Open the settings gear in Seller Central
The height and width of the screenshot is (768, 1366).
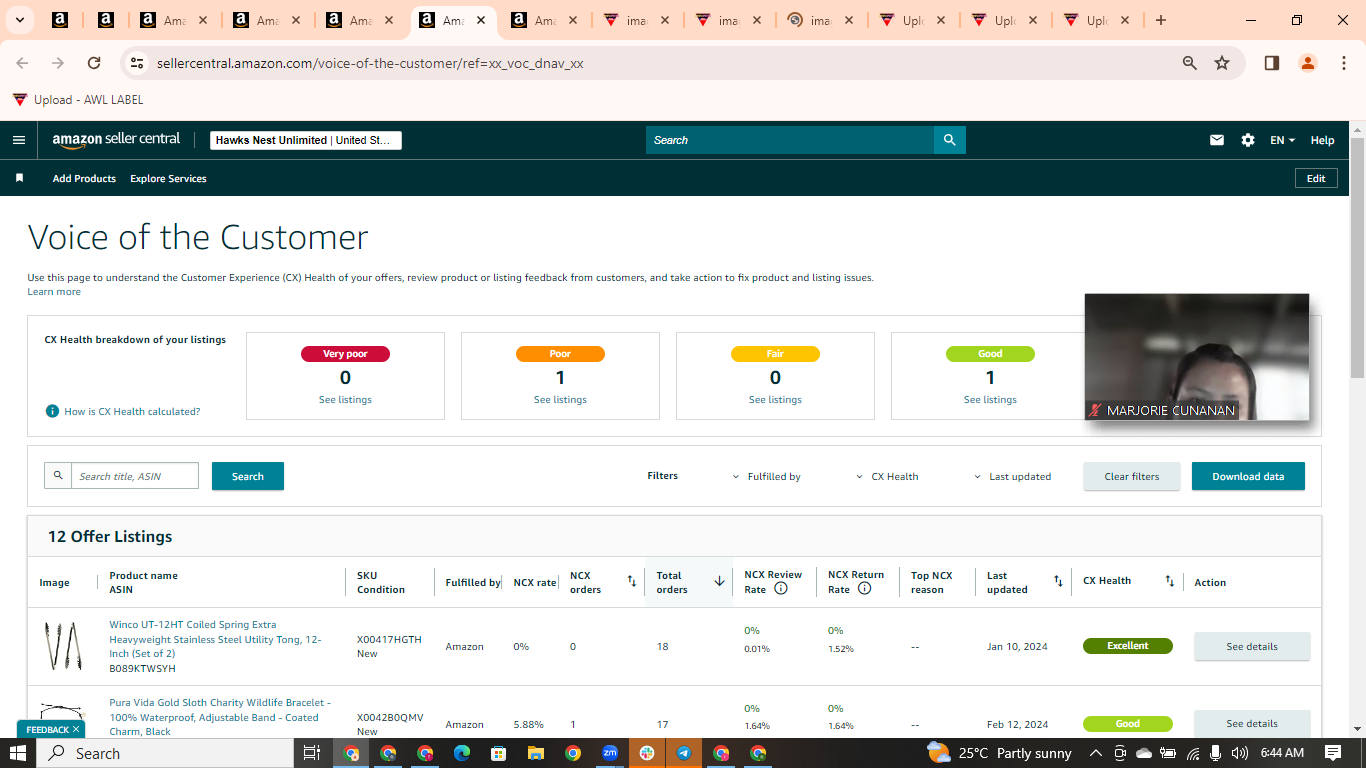[1248, 140]
